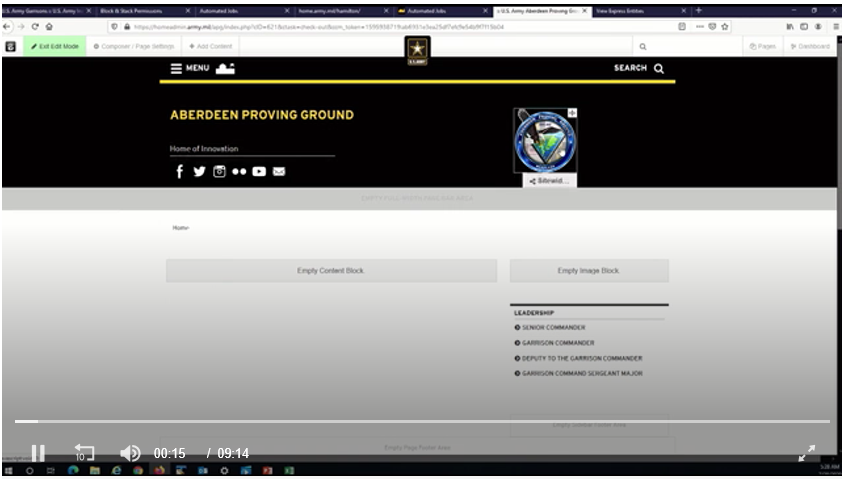Screen dimensions: 843x479
Task: Switch to the Automated Jobs tab with yellow icon
Action: point(442,11)
